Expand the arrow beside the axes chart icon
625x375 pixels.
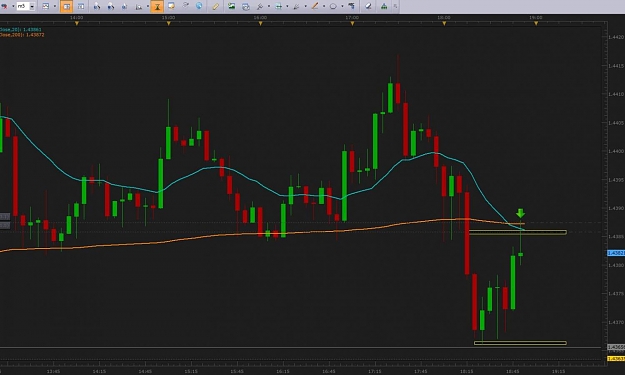point(147,6)
